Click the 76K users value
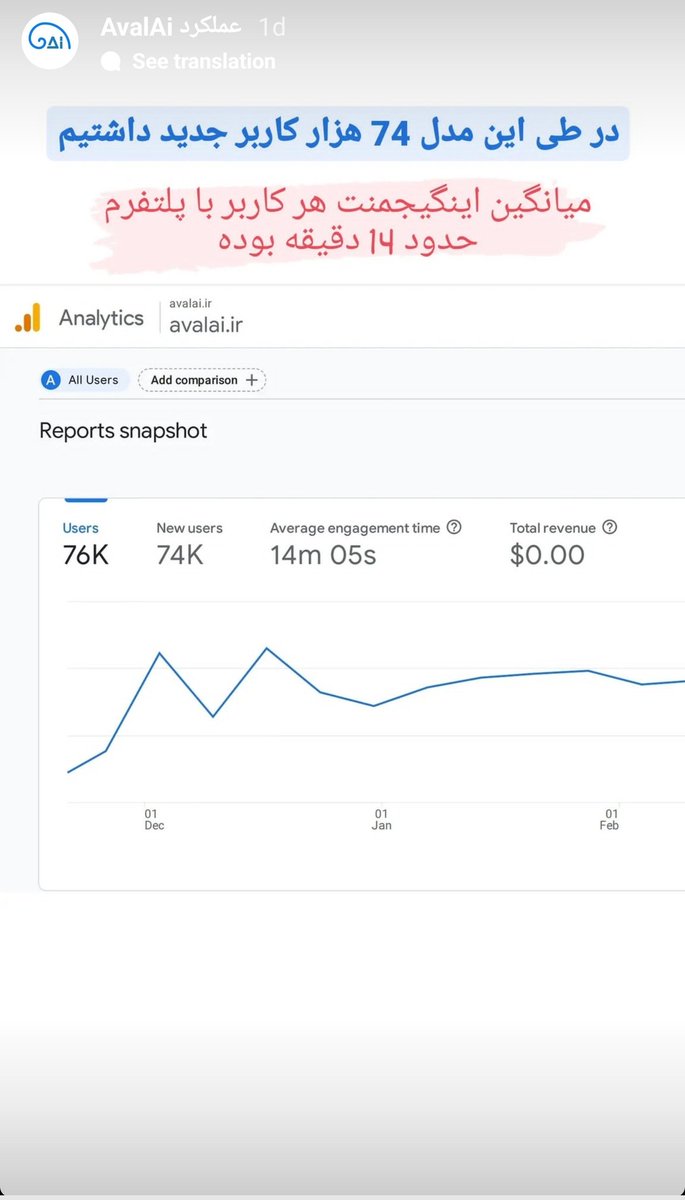685x1200 pixels. (86, 556)
